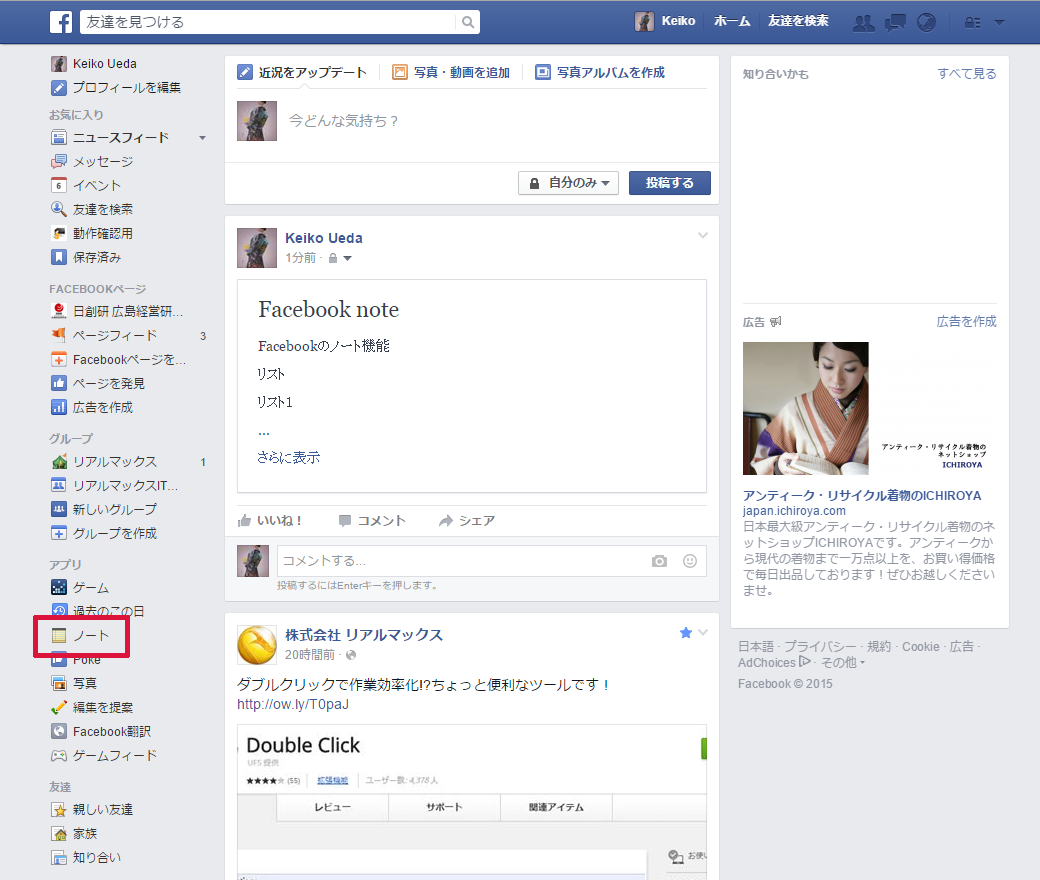
Task: Click the ICHIROYA kimono ad image
Action: [870, 409]
